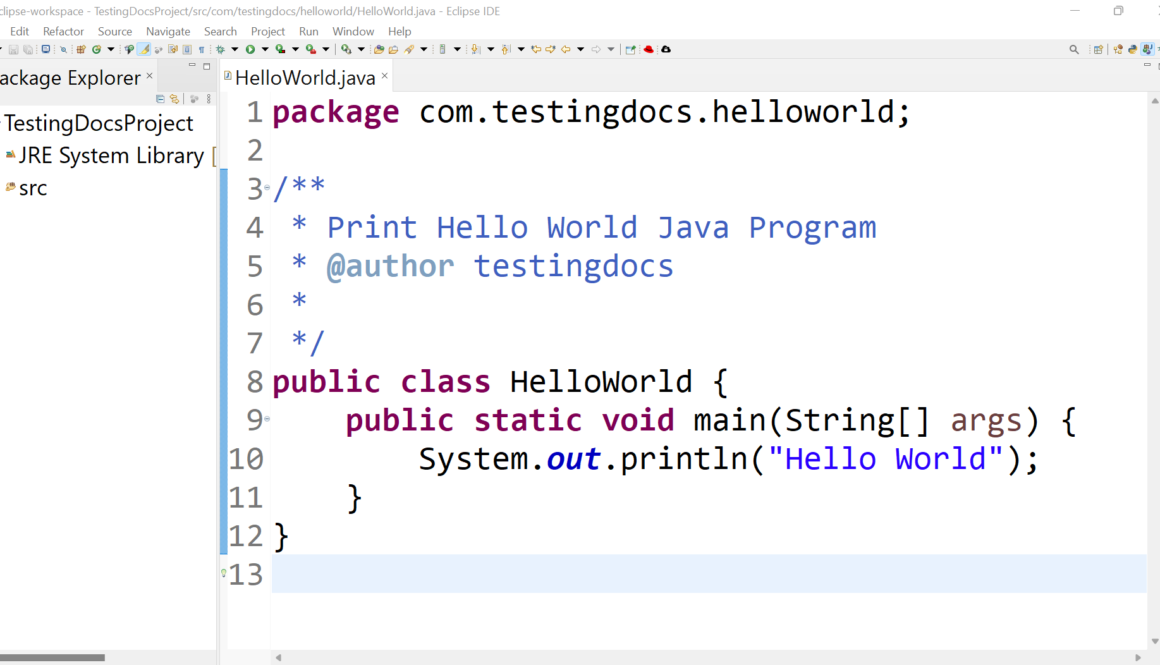
Task: Click the Debug bug icon
Action: coord(220,49)
